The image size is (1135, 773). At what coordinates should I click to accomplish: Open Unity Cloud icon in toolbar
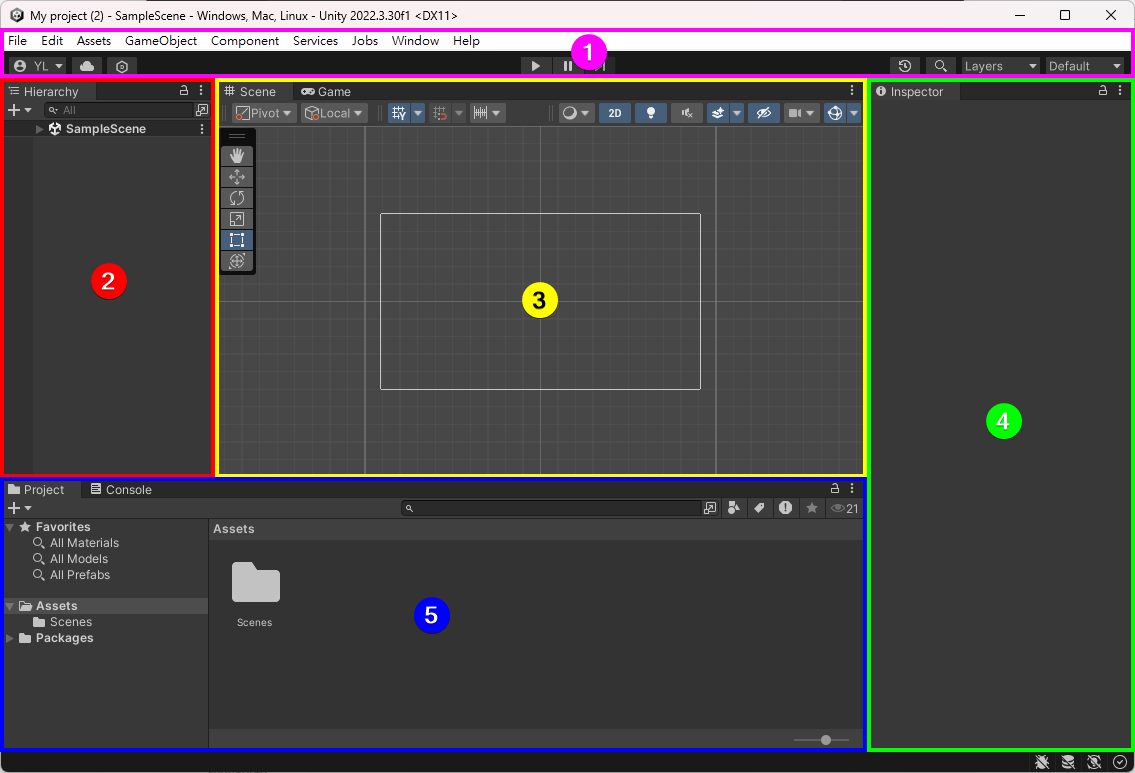[87, 66]
